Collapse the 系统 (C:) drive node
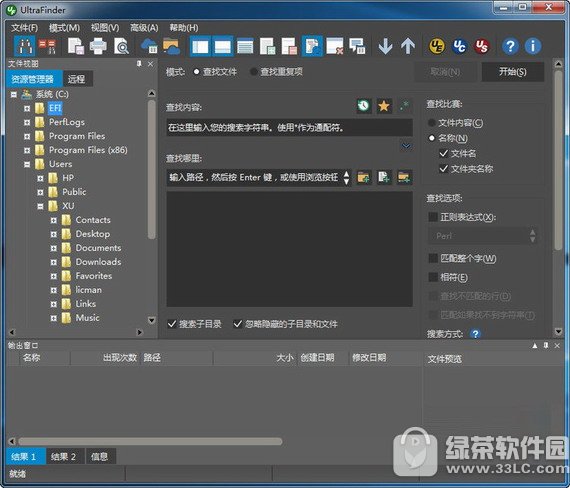570x488 pixels. (13, 95)
